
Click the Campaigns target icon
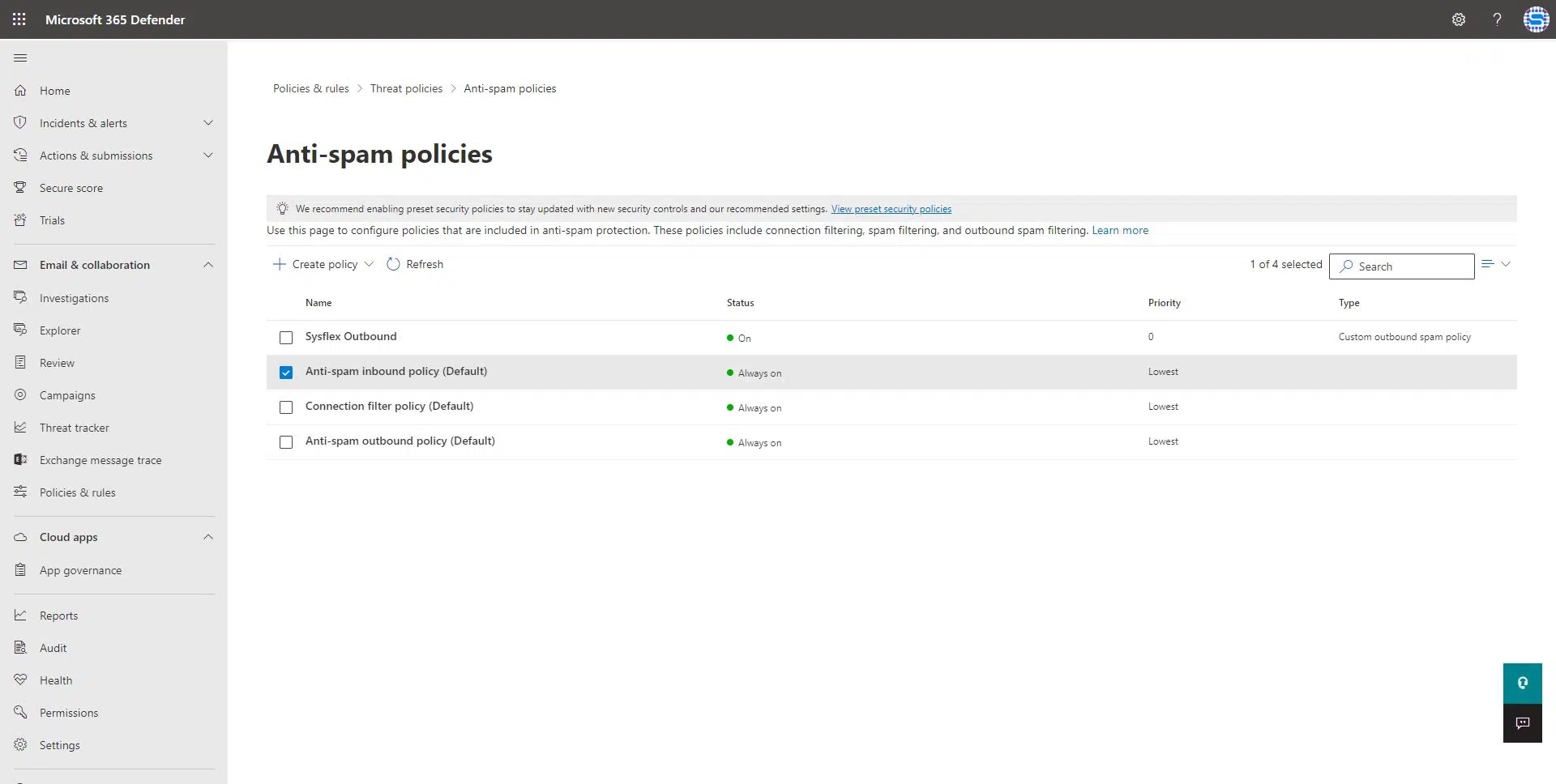coord(21,394)
